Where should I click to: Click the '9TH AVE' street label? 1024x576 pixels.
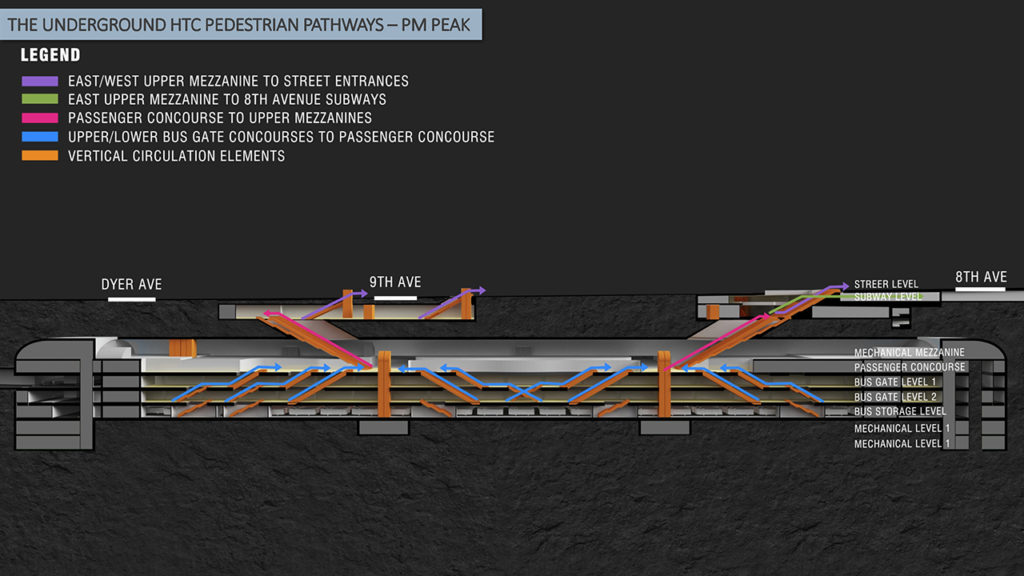(395, 282)
